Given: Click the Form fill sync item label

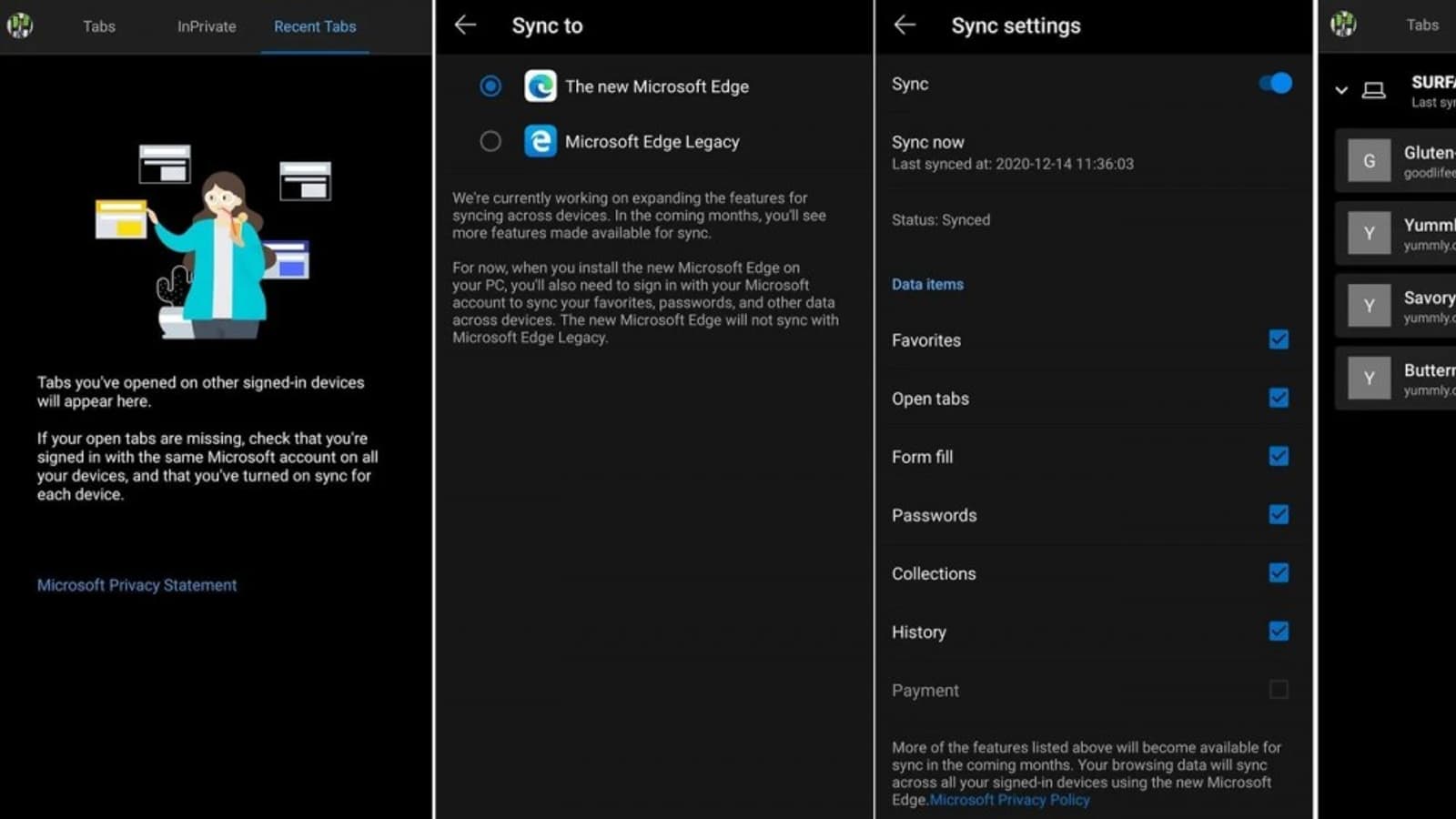Looking at the screenshot, I should (x=922, y=457).
